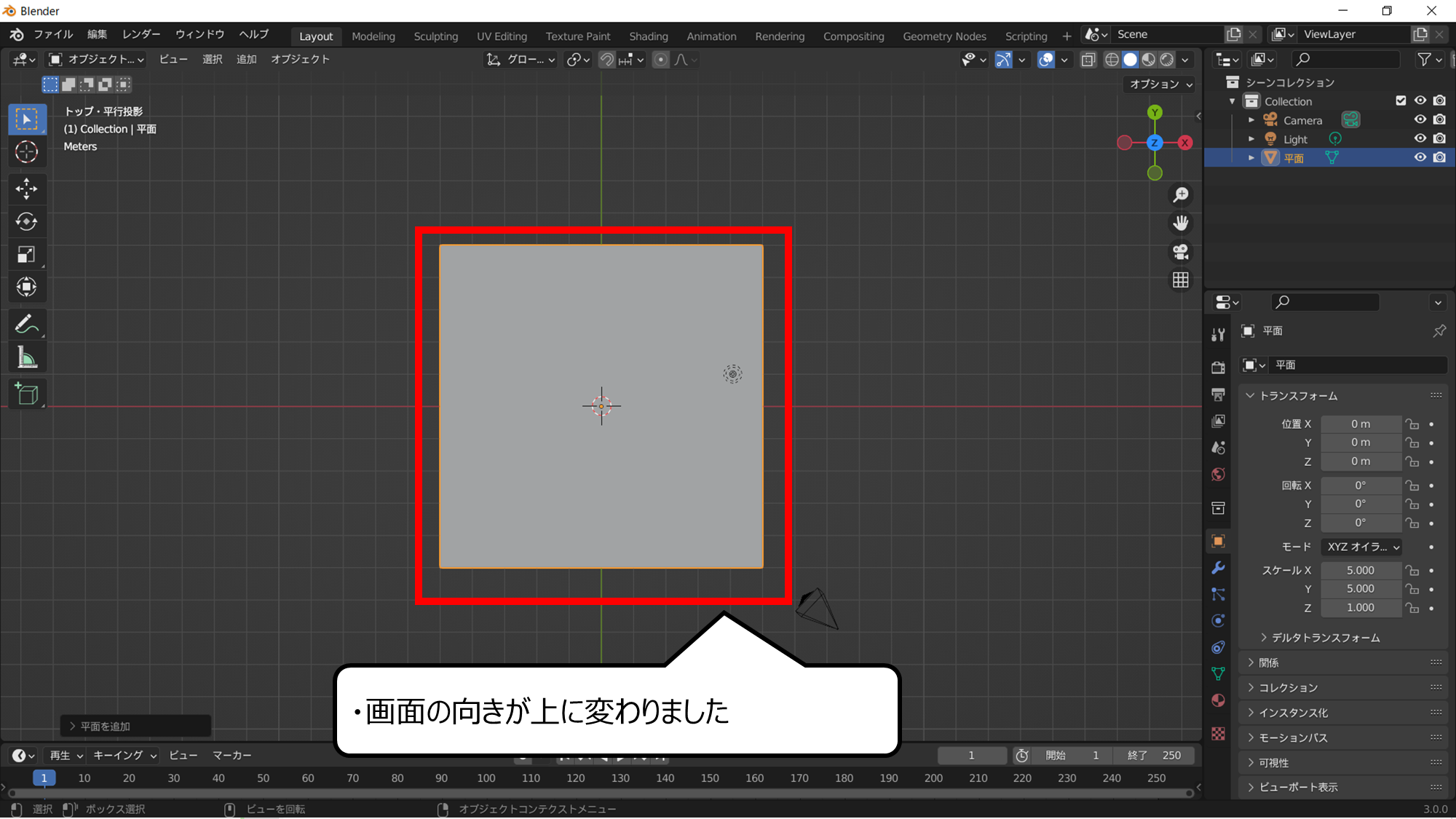Choose the Annotate pencil tool
Screen dimensions: 1456x819
(27, 324)
